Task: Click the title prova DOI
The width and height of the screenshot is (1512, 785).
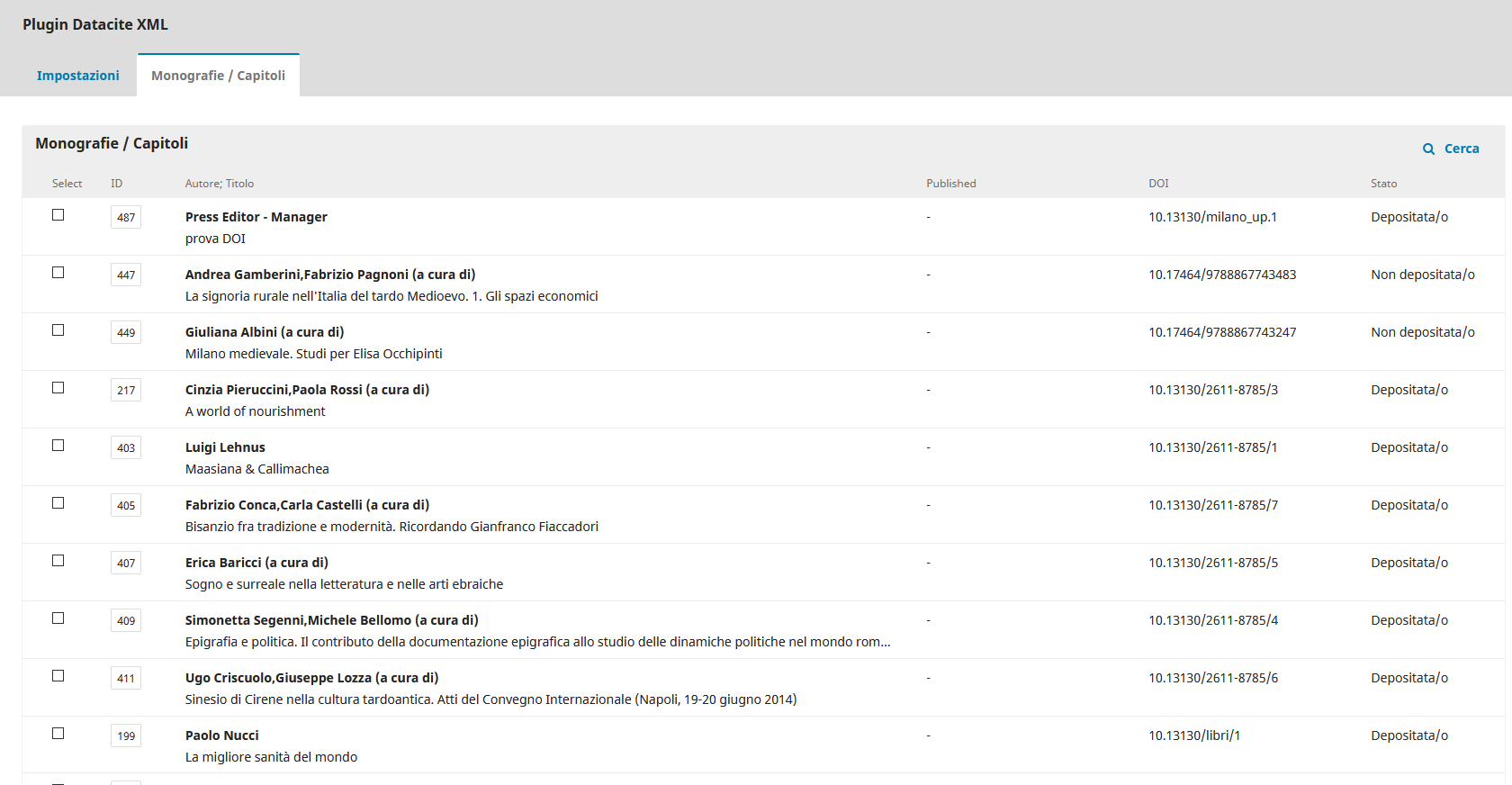Action: pyautogui.click(x=215, y=239)
